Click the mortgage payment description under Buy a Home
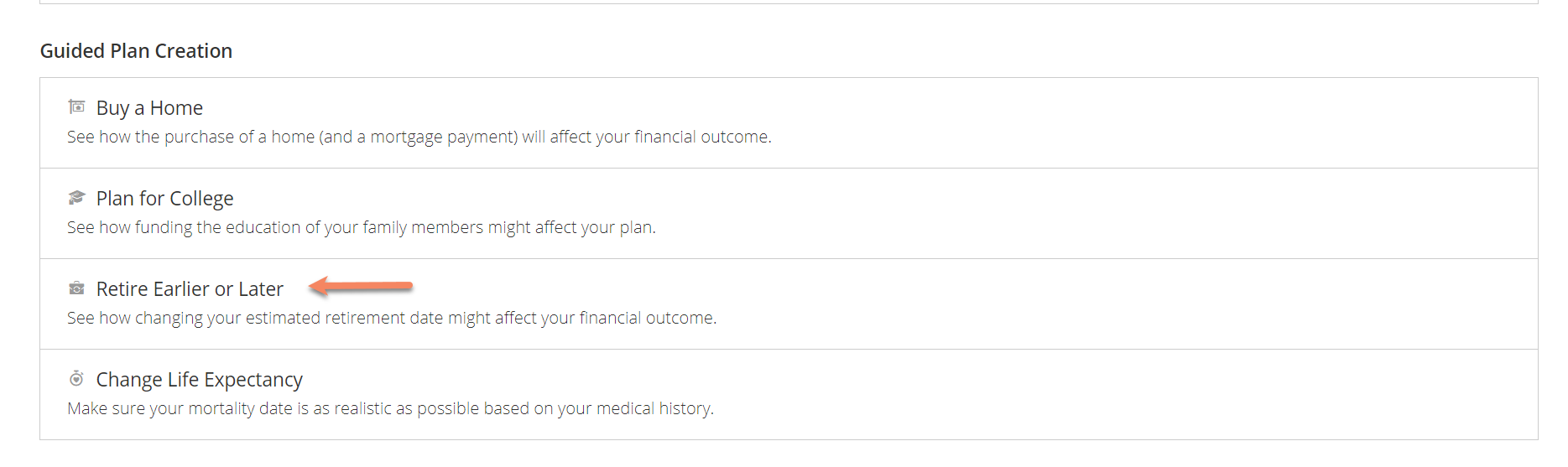Screen dimensions: 1568x467 coord(419,137)
